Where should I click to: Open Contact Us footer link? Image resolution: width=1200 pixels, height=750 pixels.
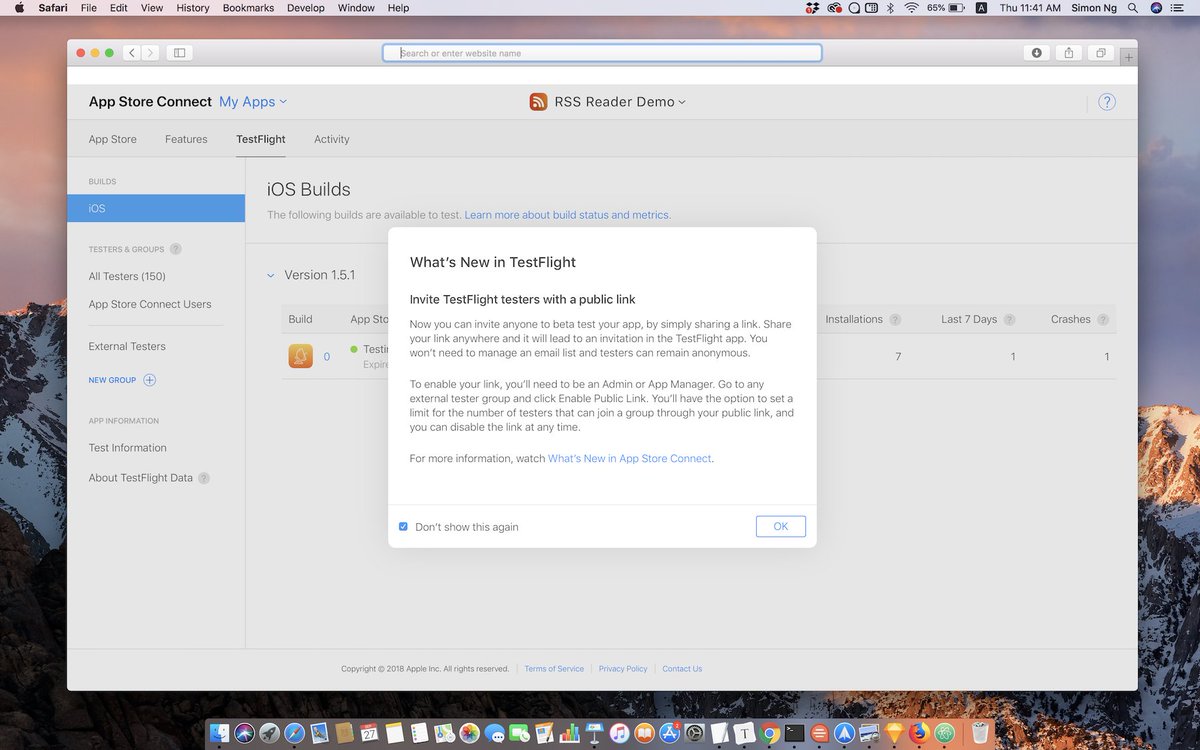click(x=682, y=669)
